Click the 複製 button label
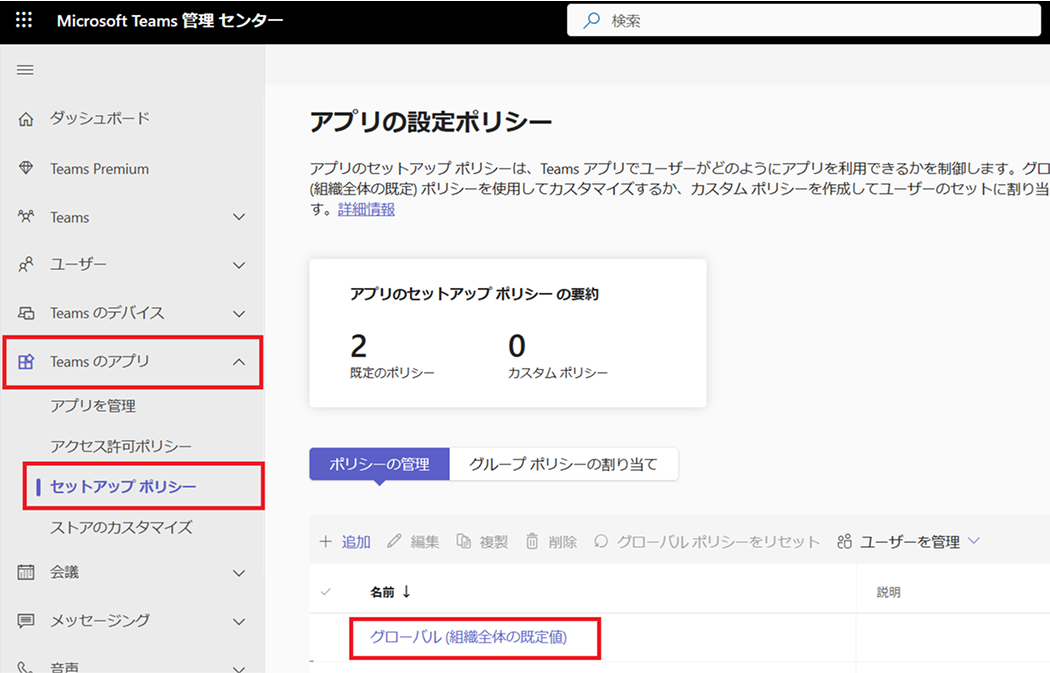Screen dimensions: 1050x673 click(494, 542)
